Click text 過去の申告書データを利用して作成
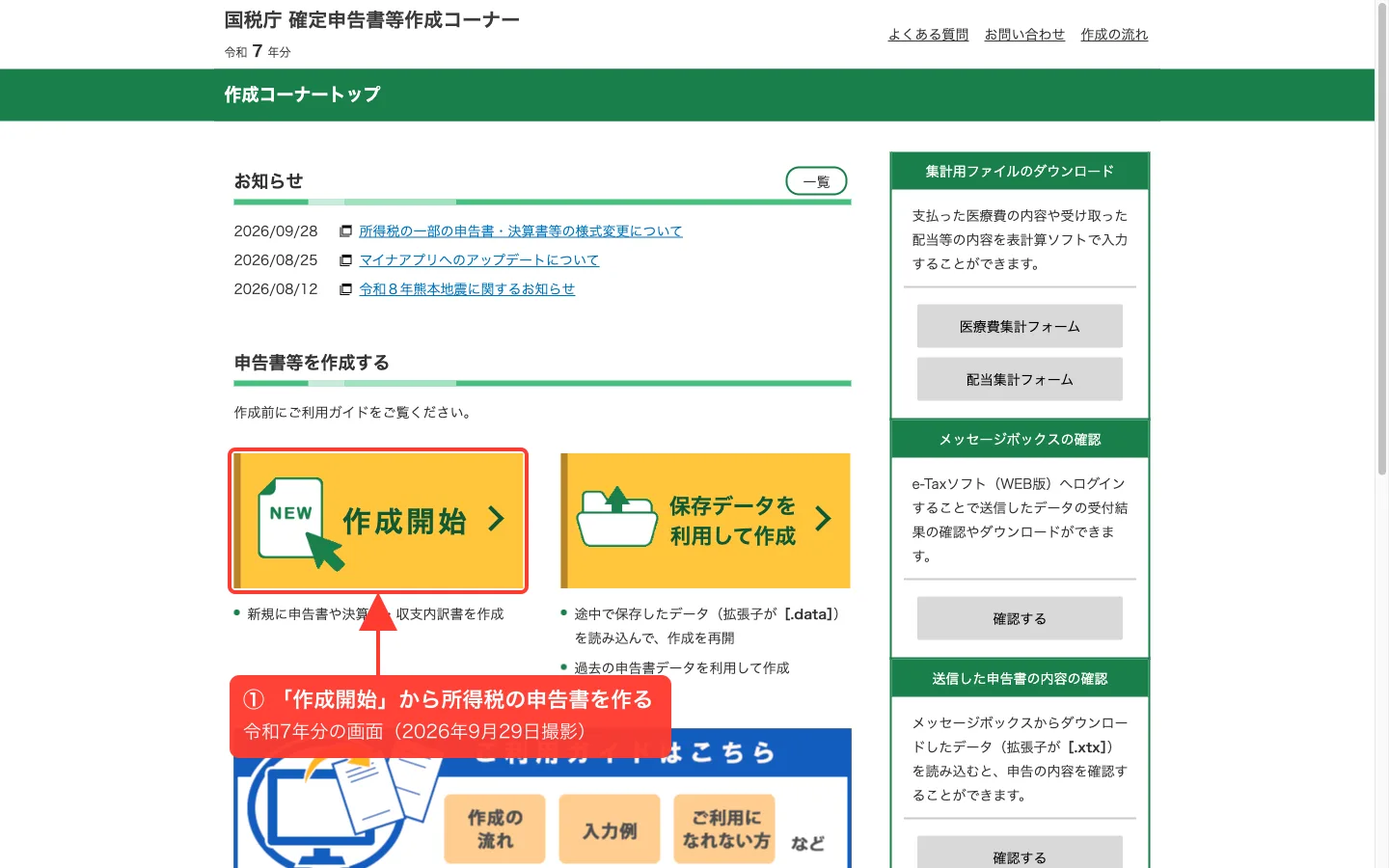This screenshot has width=1389, height=868. click(682, 668)
